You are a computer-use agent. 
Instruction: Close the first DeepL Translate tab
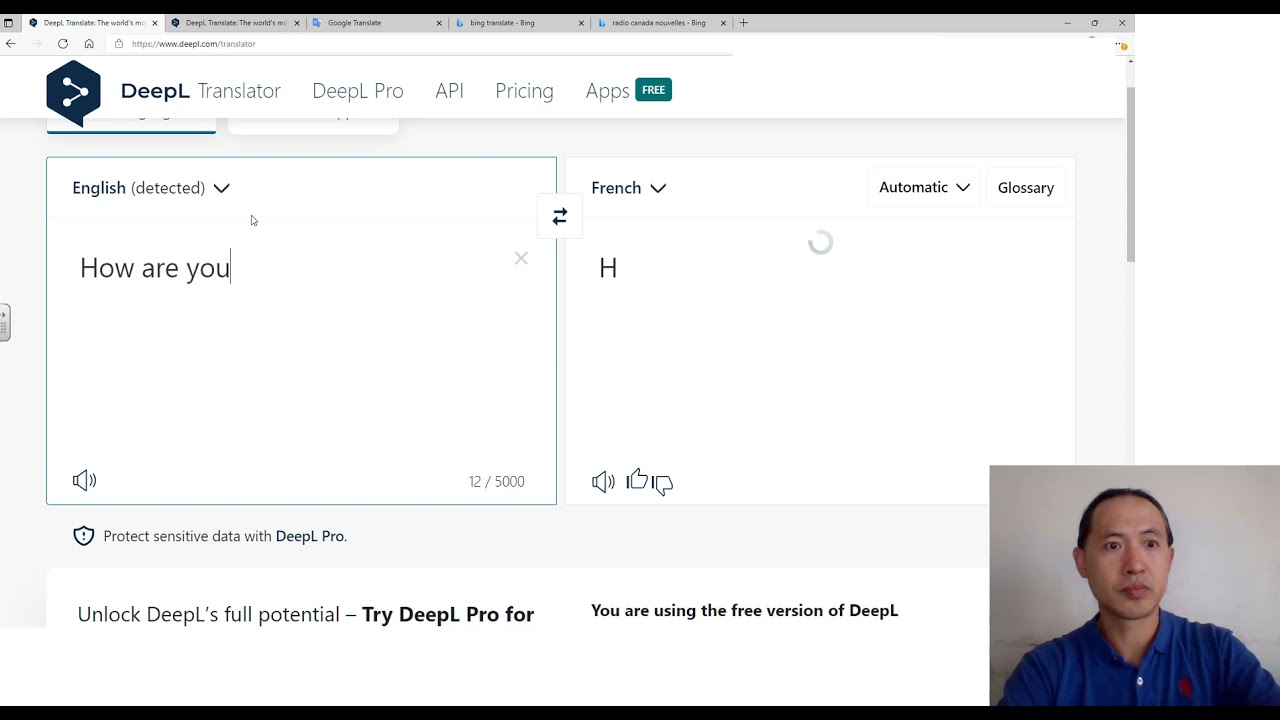coord(155,23)
